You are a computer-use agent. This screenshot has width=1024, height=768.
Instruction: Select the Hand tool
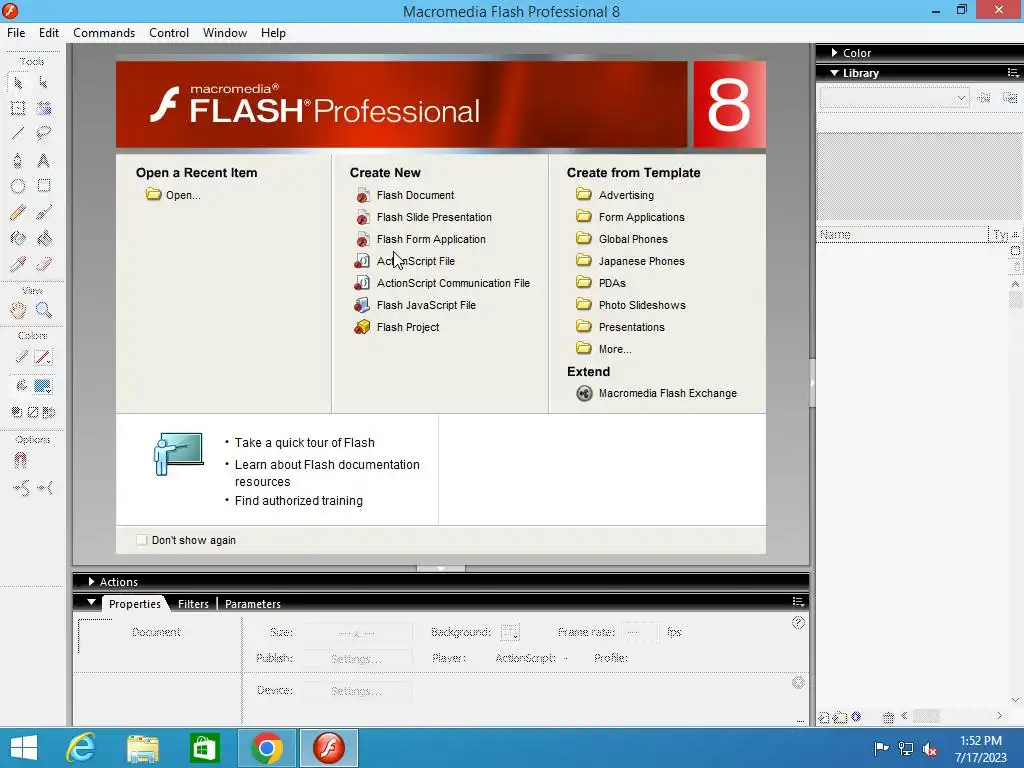(x=18, y=311)
